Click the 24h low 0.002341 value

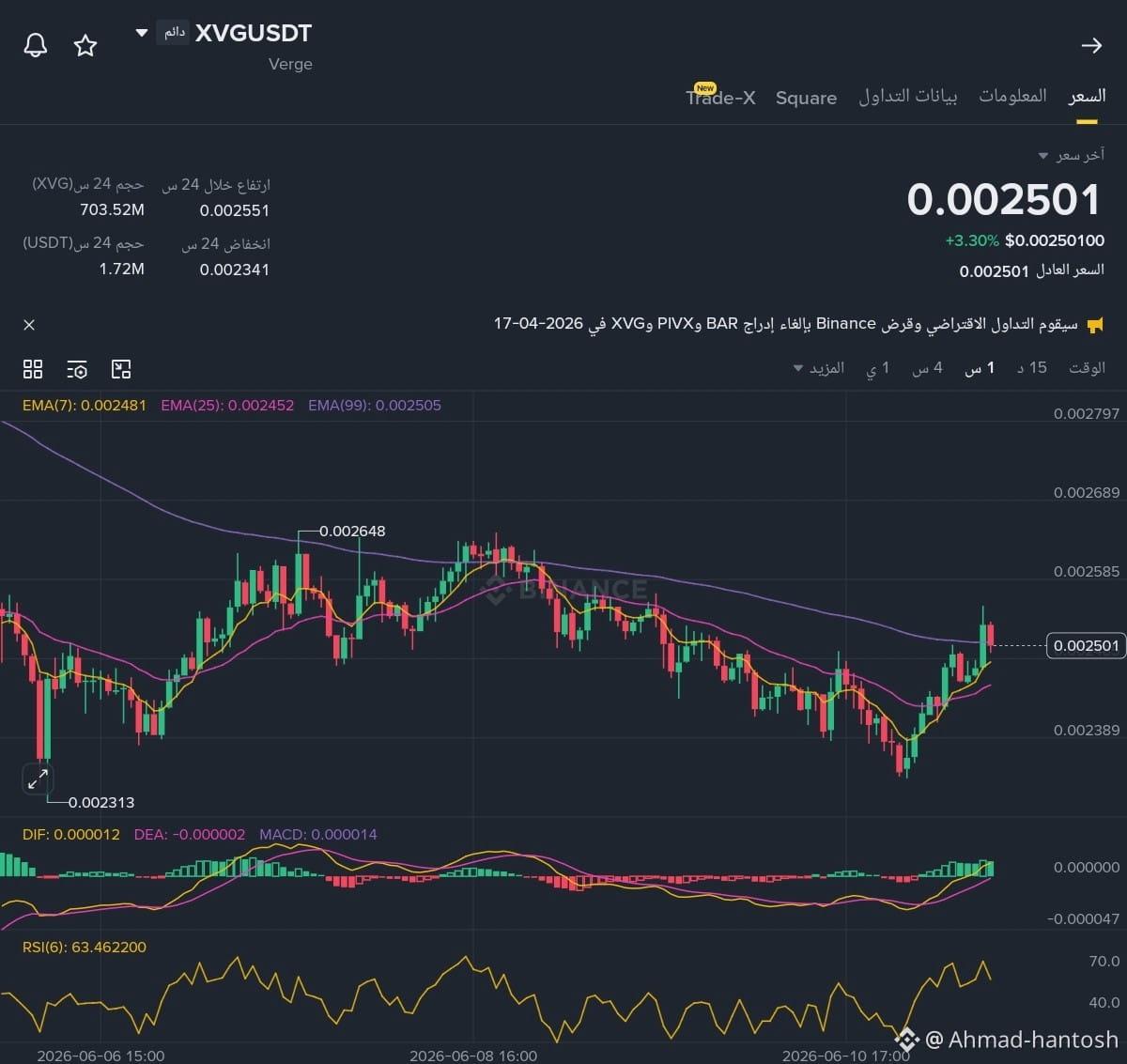click(234, 270)
